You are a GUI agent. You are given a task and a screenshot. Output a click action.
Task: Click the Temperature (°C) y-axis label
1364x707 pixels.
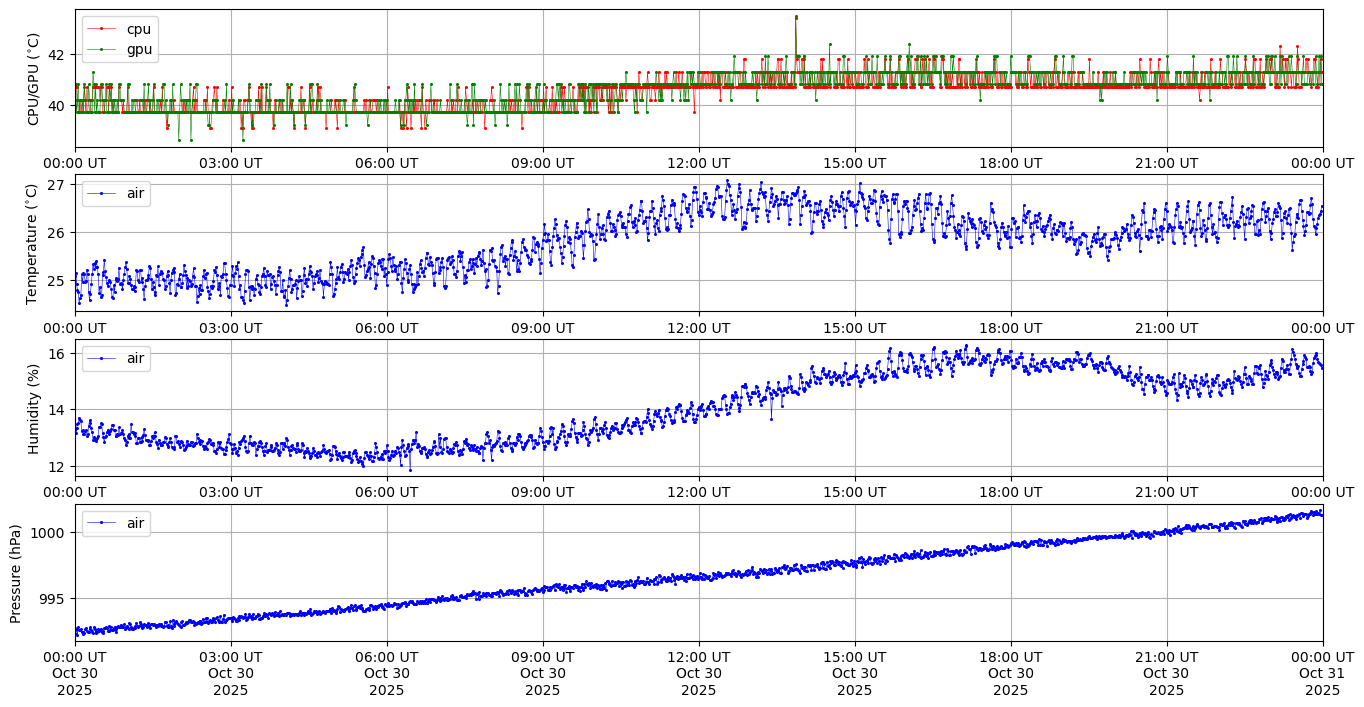tap(33, 243)
